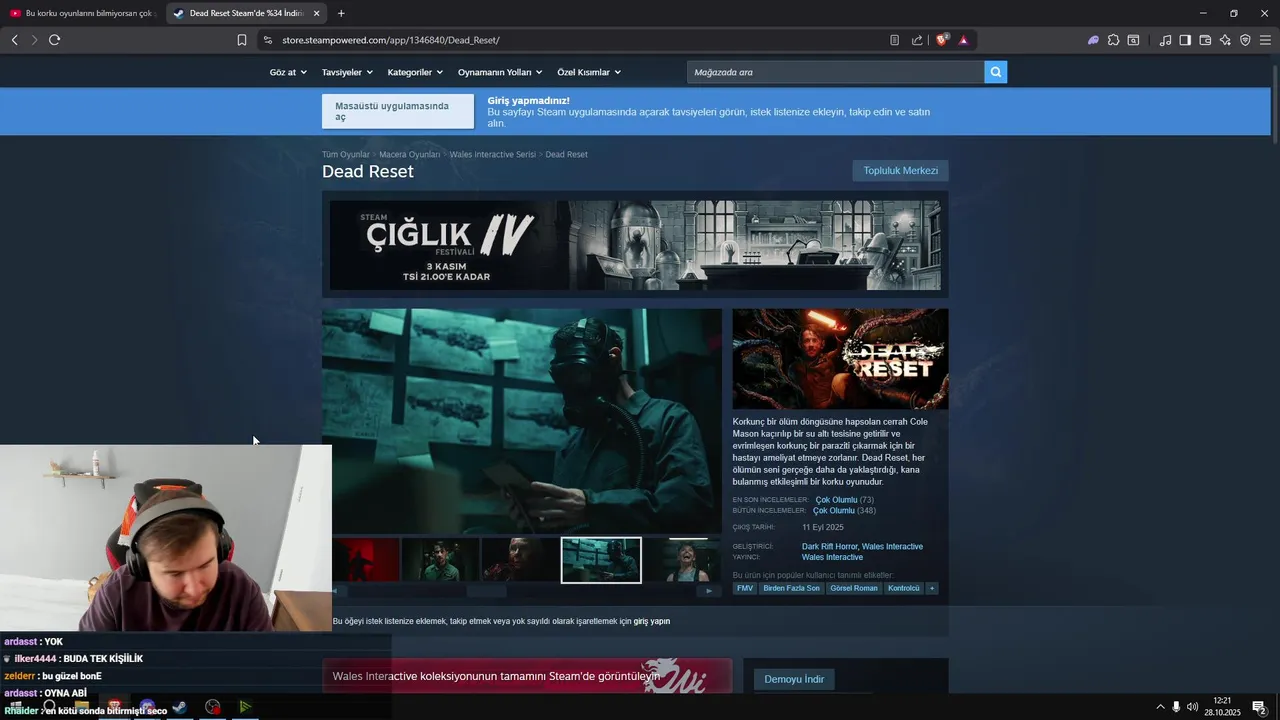Image resolution: width=1280 pixels, height=720 pixels.
Task: Open the Dead Reset breadcrumb link
Action: (x=566, y=155)
